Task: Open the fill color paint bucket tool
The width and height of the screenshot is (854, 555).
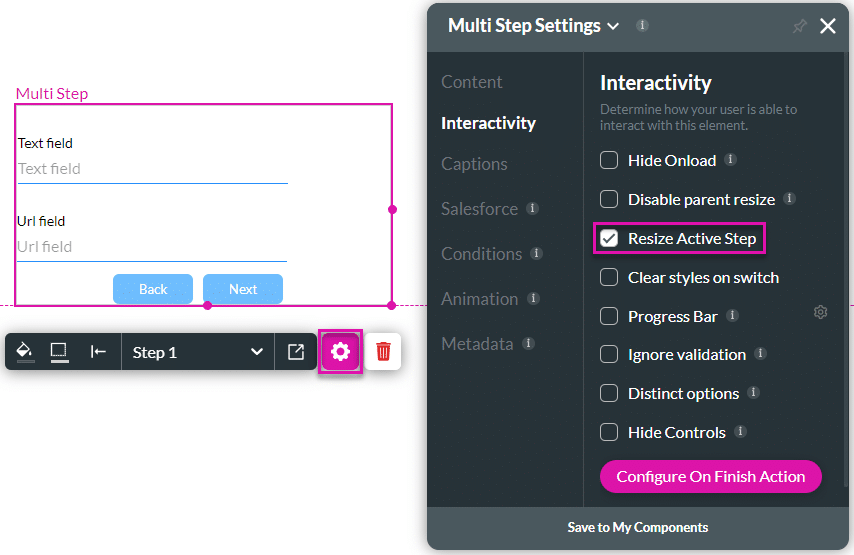Action: coord(24,351)
